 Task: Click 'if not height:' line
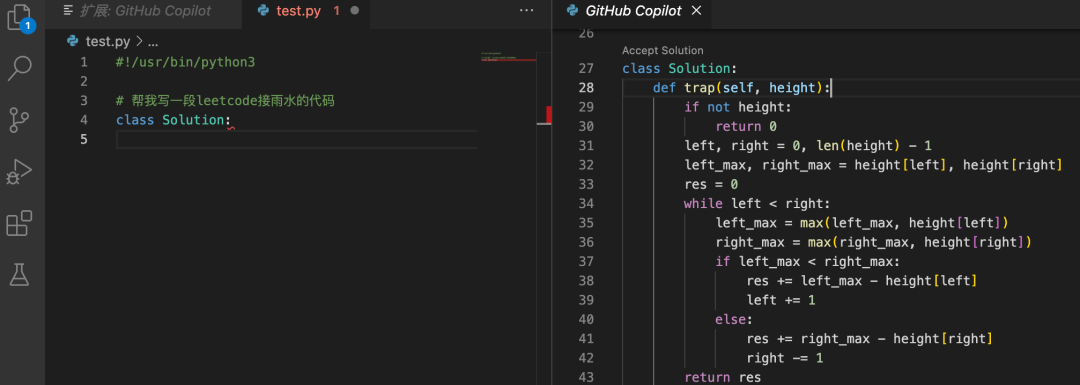point(738,107)
